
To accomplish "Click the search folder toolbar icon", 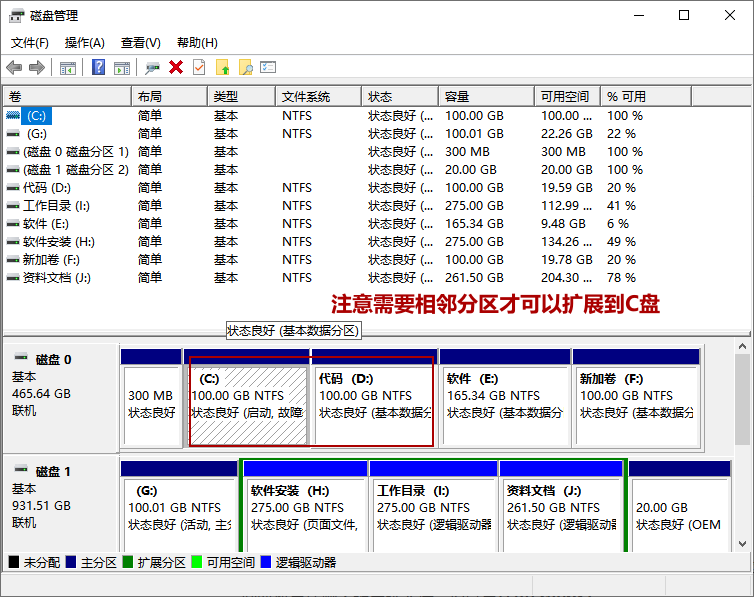I will click(246, 67).
